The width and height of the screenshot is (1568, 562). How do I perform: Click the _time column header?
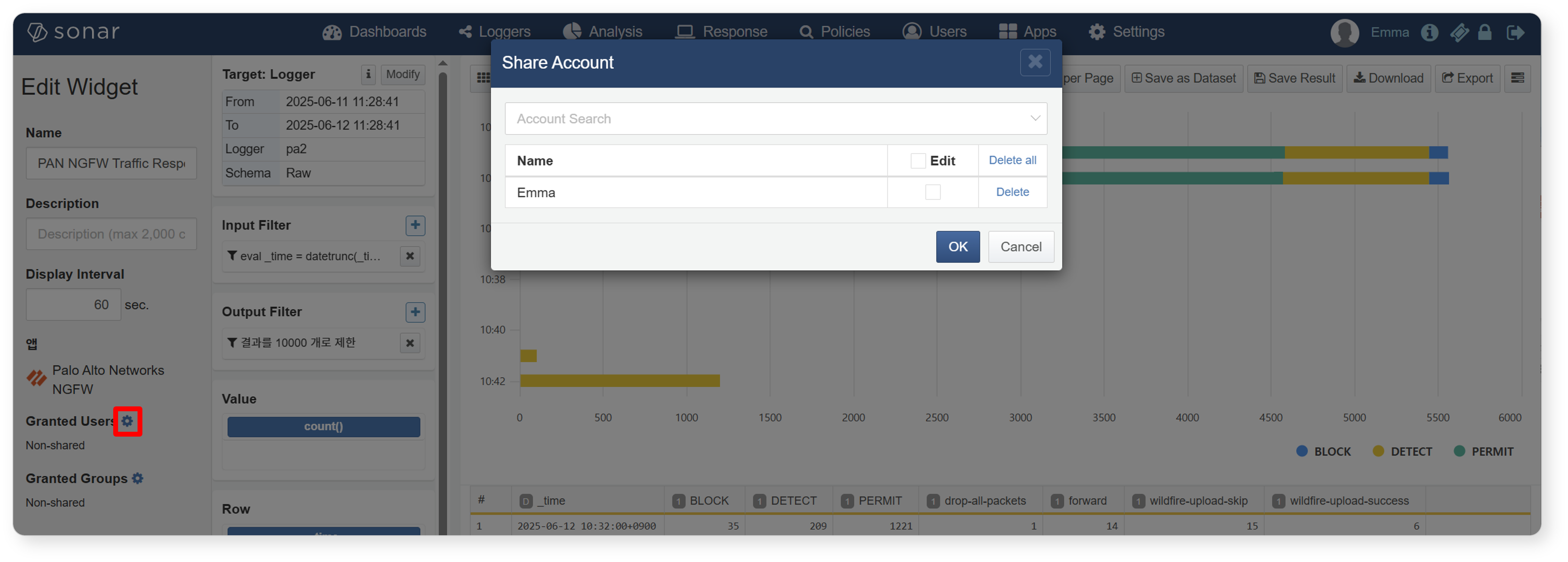click(x=587, y=501)
